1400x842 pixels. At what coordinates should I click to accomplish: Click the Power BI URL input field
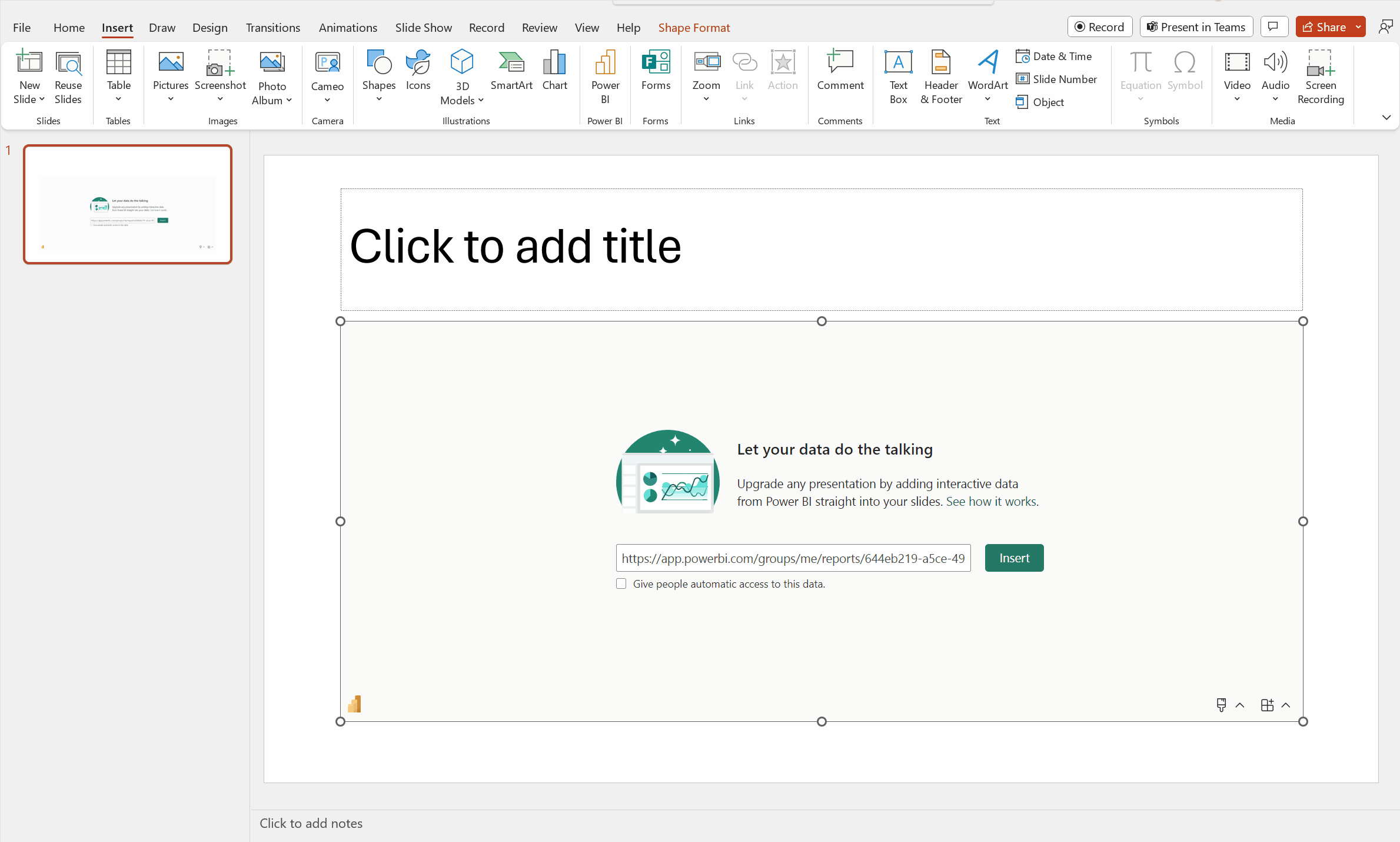point(792,557)
